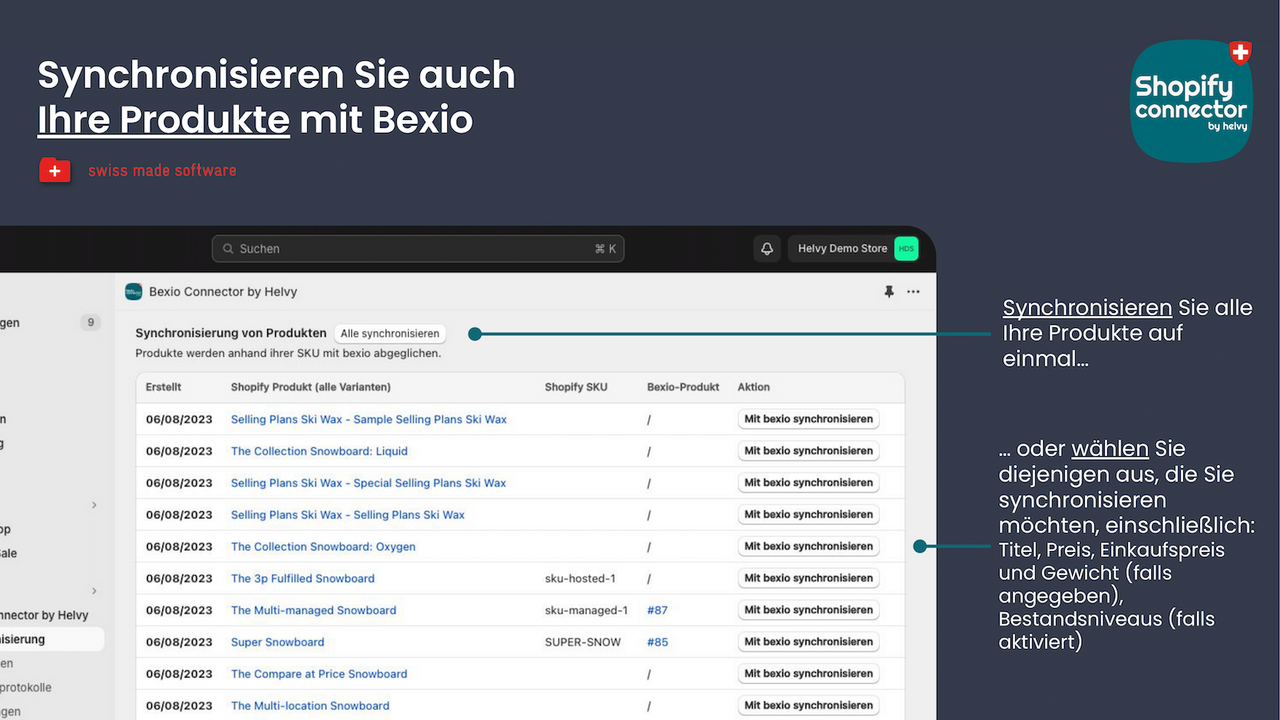Click the sidebar badge showing 9

(91, 323)
